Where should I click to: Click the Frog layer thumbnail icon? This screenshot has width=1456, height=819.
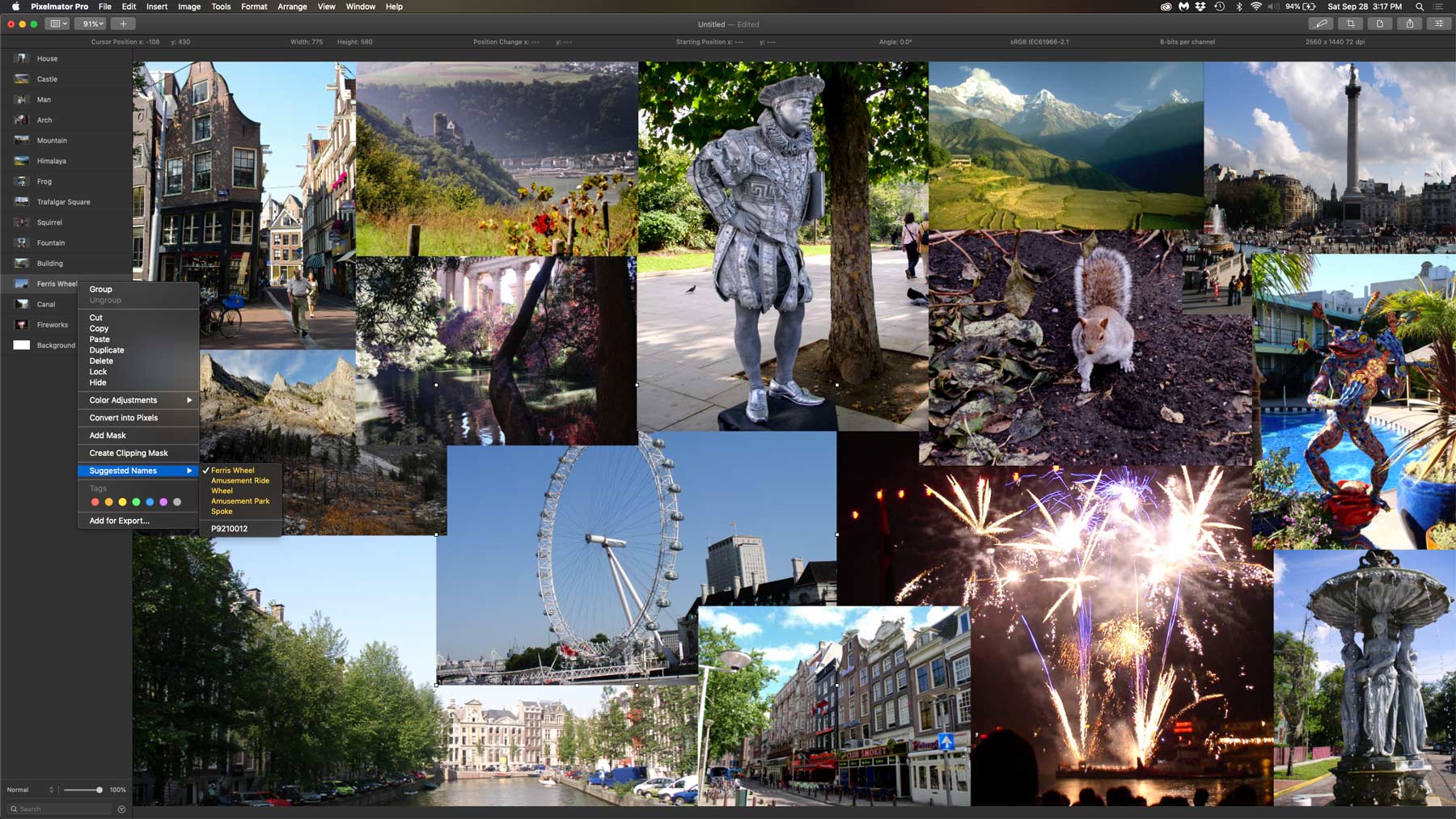[x=22, y=181]
